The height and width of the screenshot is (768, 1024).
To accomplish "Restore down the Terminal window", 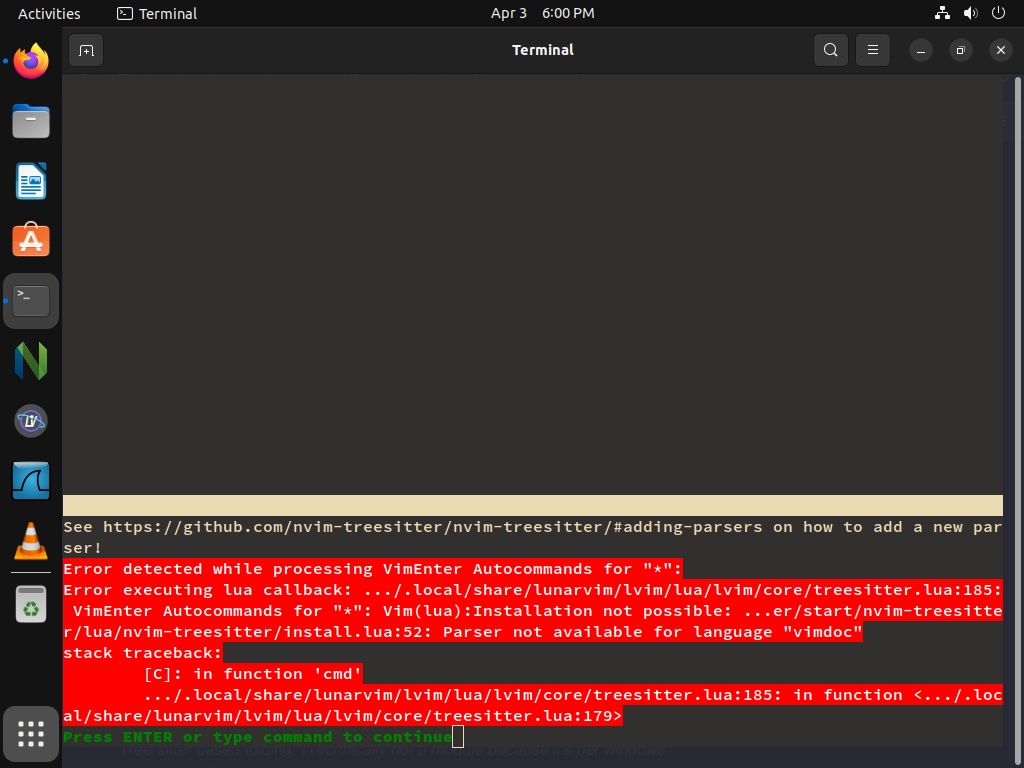I will point(961,50).
